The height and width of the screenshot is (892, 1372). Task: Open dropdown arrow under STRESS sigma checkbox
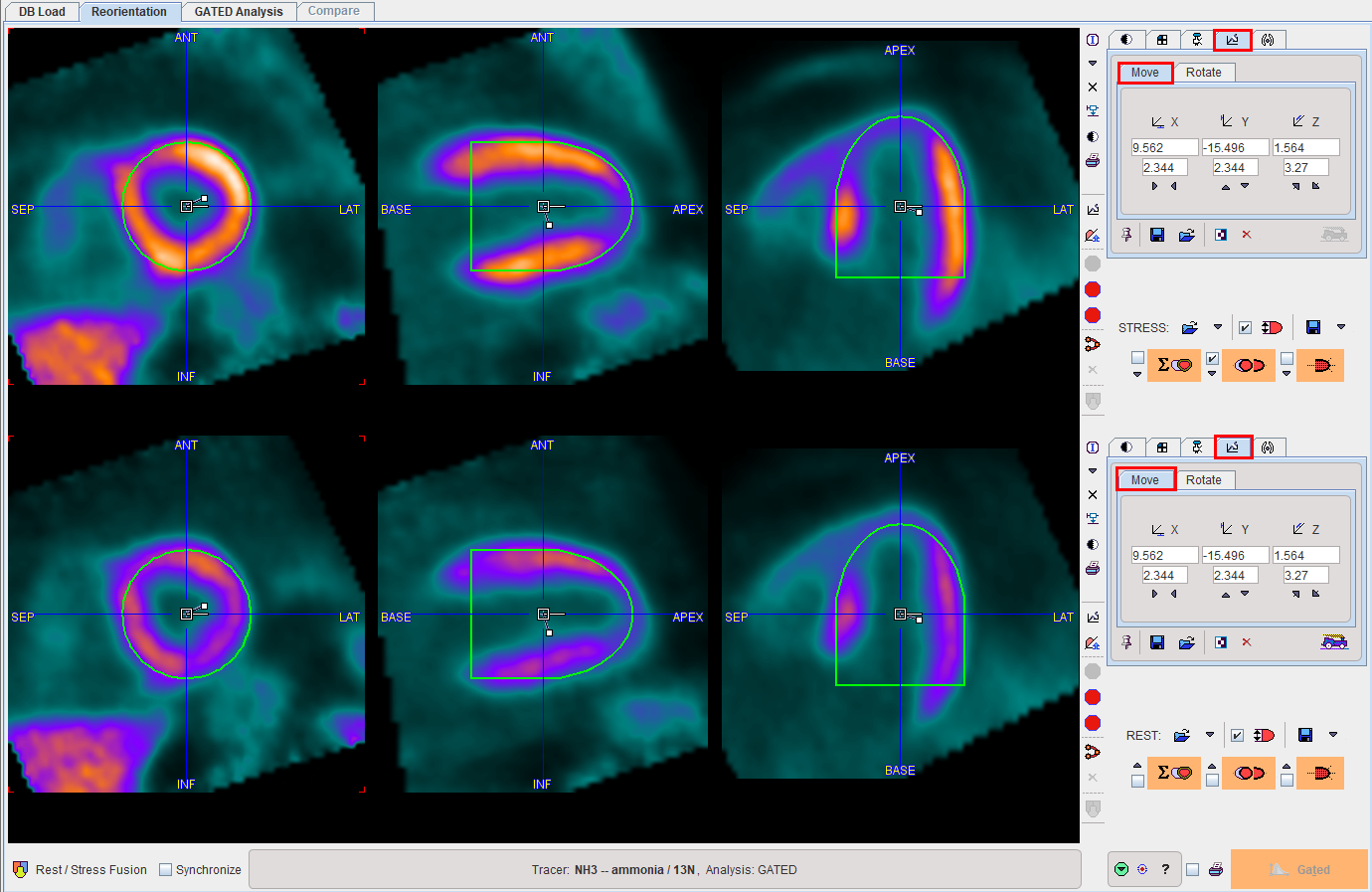click(1137, 375)
